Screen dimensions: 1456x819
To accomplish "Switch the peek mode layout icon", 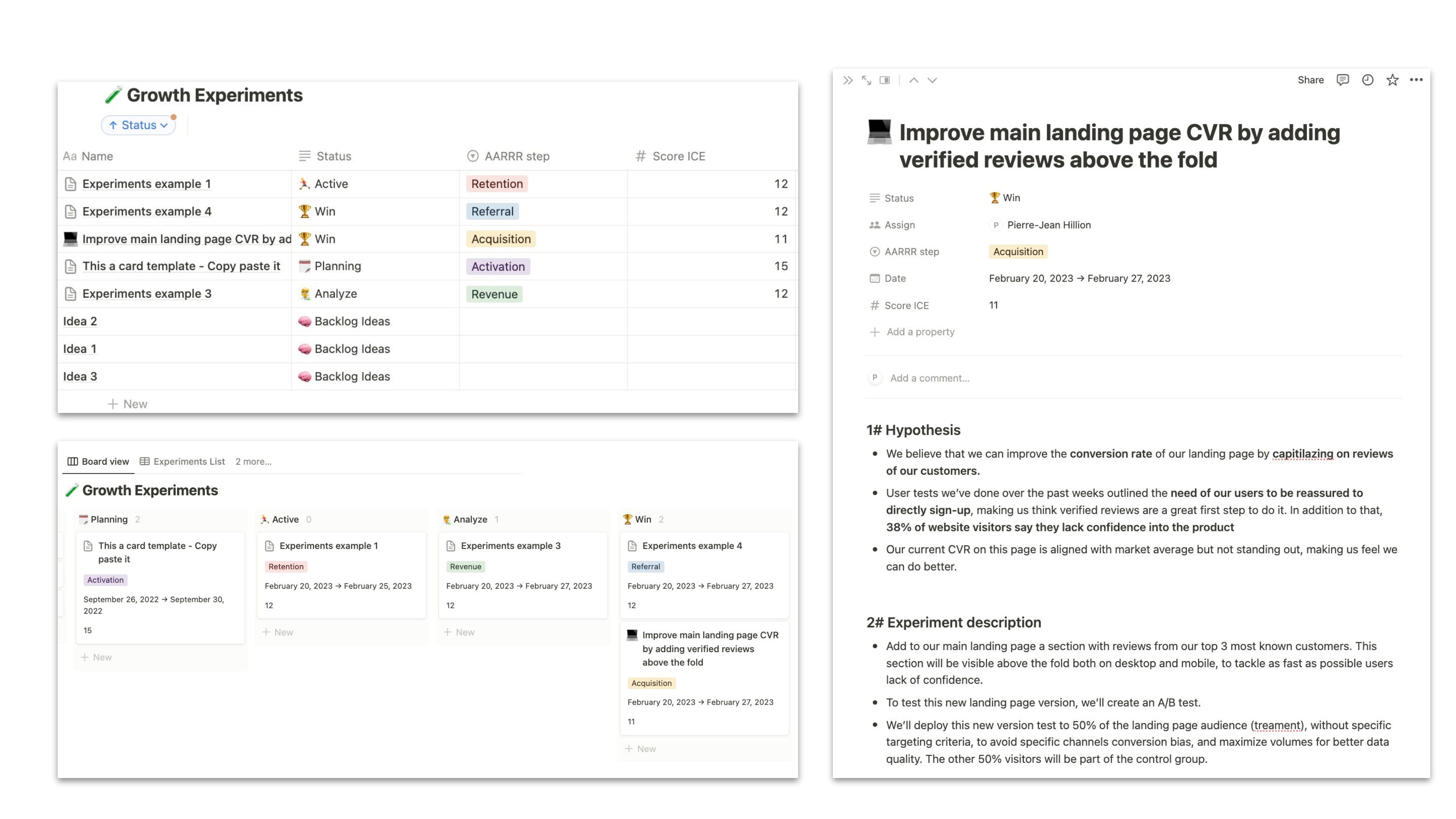I will pyautogui.click(x=885, y=80).
